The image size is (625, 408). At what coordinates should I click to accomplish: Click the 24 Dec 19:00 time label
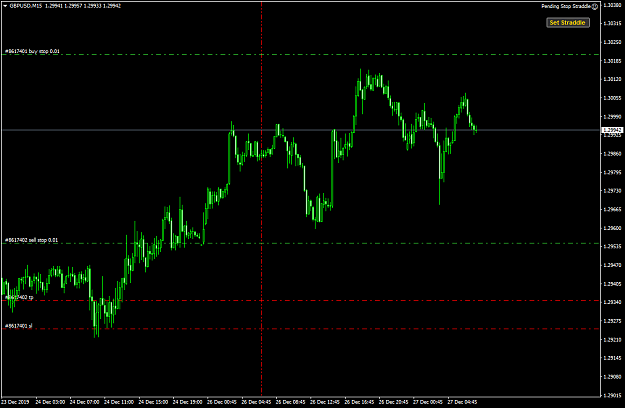187,402
